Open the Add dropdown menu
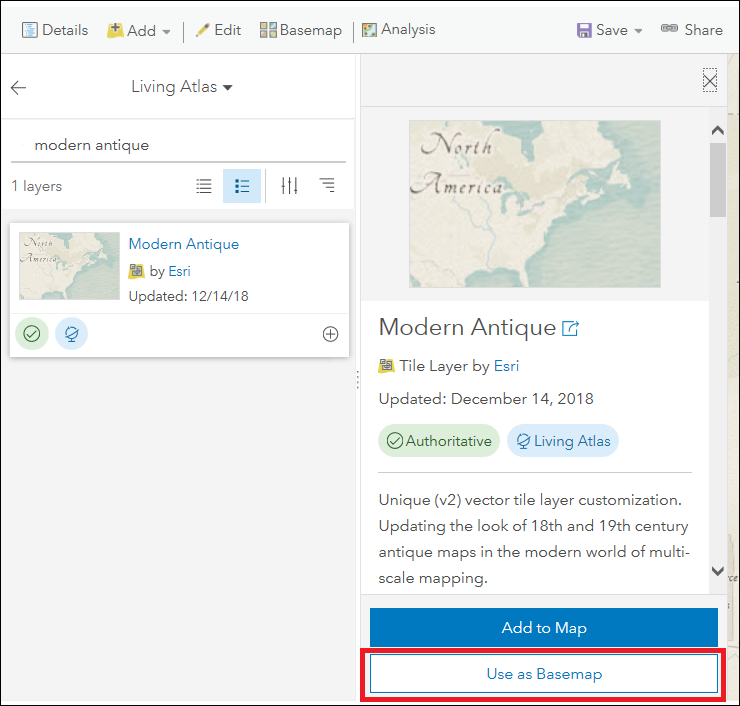The width and height of the screenshot is (740, 706). pyautogui.click(x=138, y=31)
